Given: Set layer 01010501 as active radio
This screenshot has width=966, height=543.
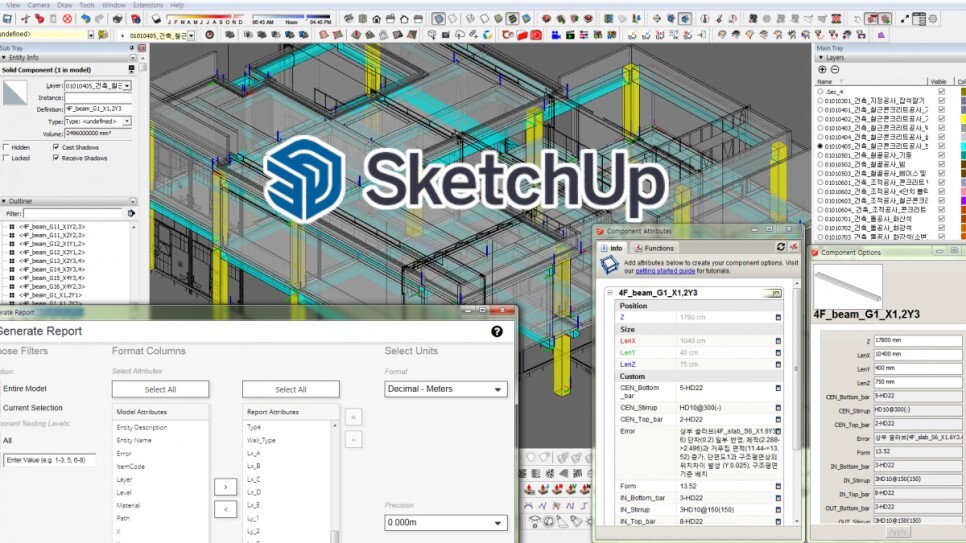Looking at the screenshot, I should [x=820, y=155].
